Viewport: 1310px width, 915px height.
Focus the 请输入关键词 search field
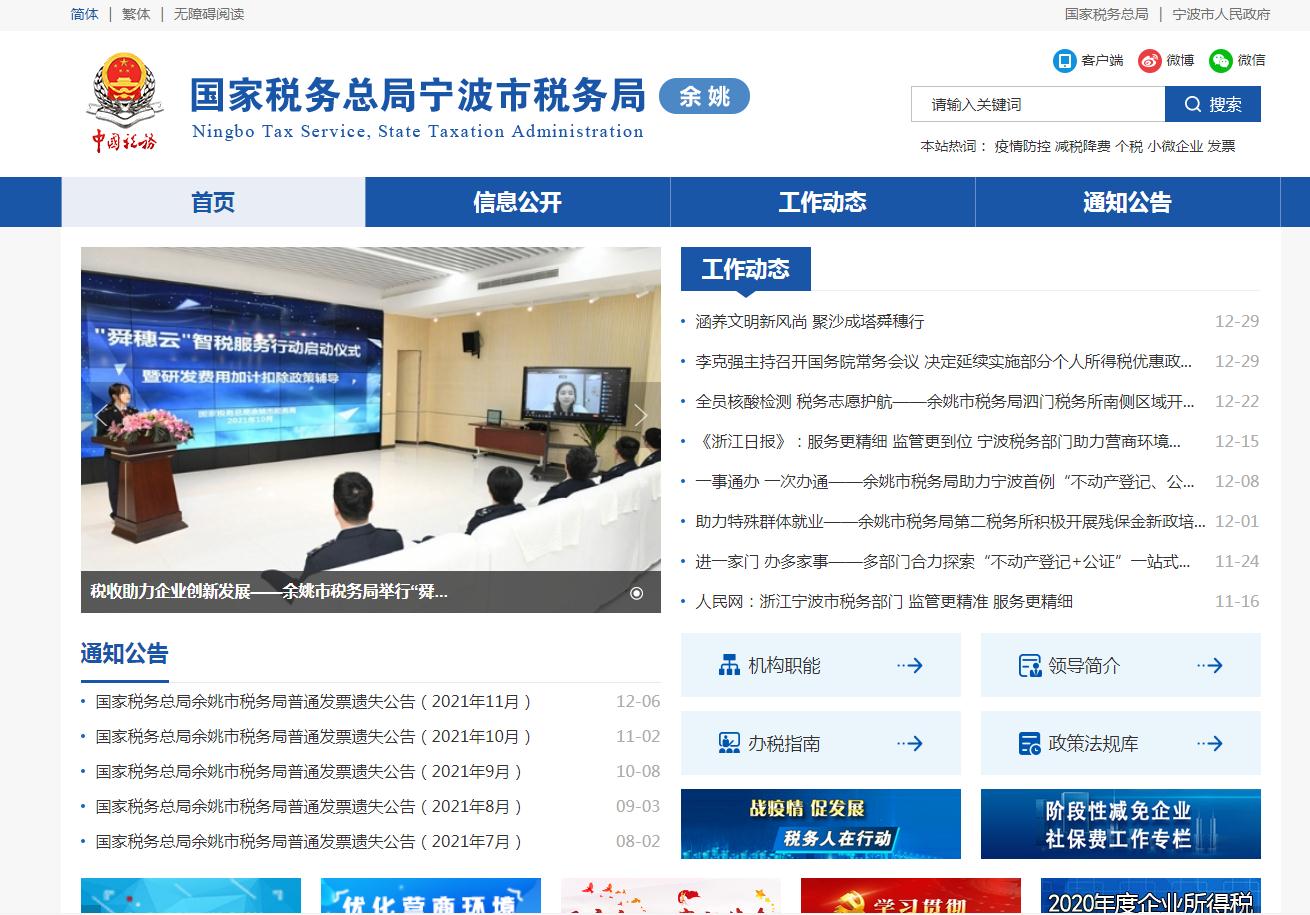(x=1038, y=104)
